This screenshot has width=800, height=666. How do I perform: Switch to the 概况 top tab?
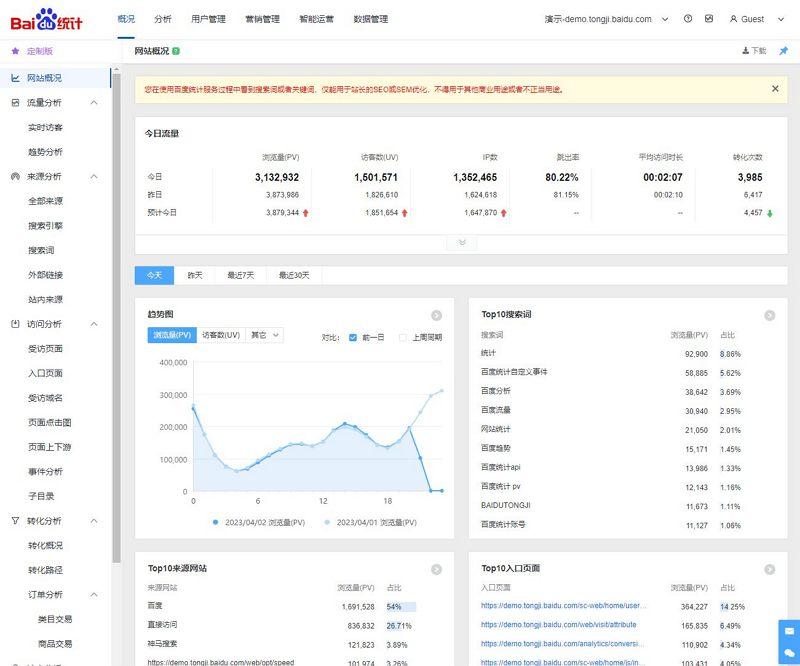click(x=126, y=19)
